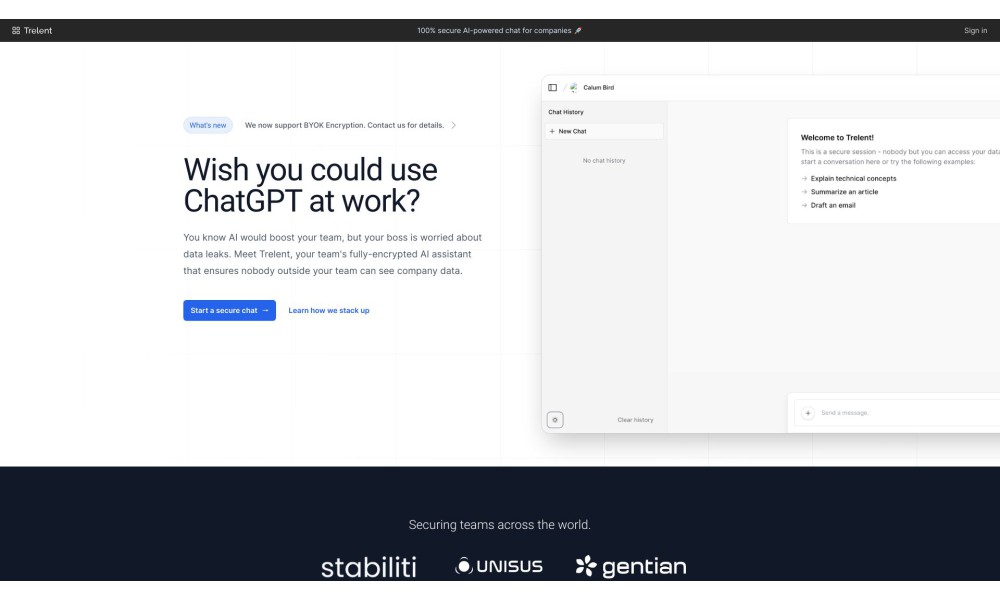Select the Calum Bird workspace name
Screen dimensions: 1000x600
(x=598, y=87)
